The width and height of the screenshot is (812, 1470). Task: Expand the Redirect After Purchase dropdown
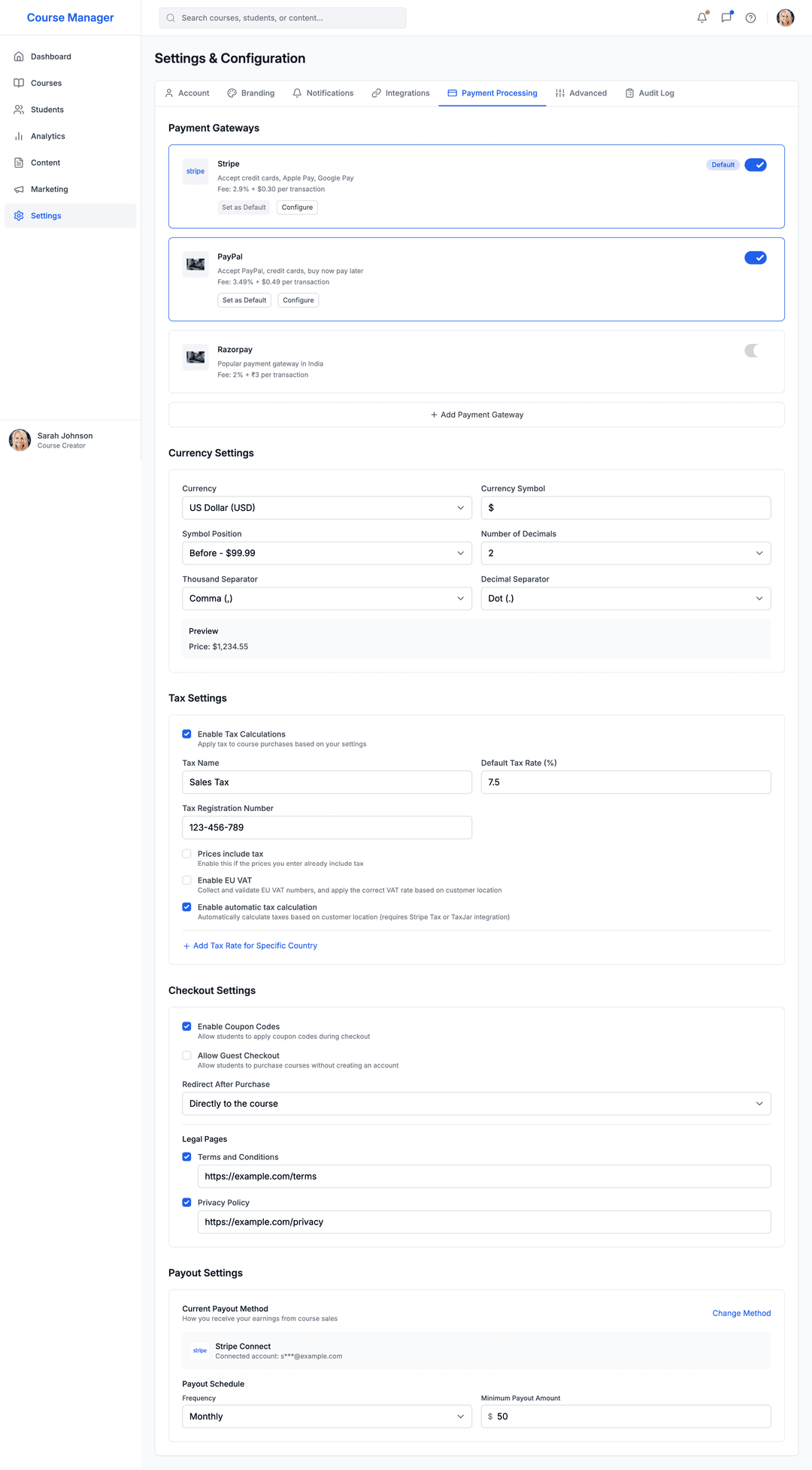(476, 1104)
